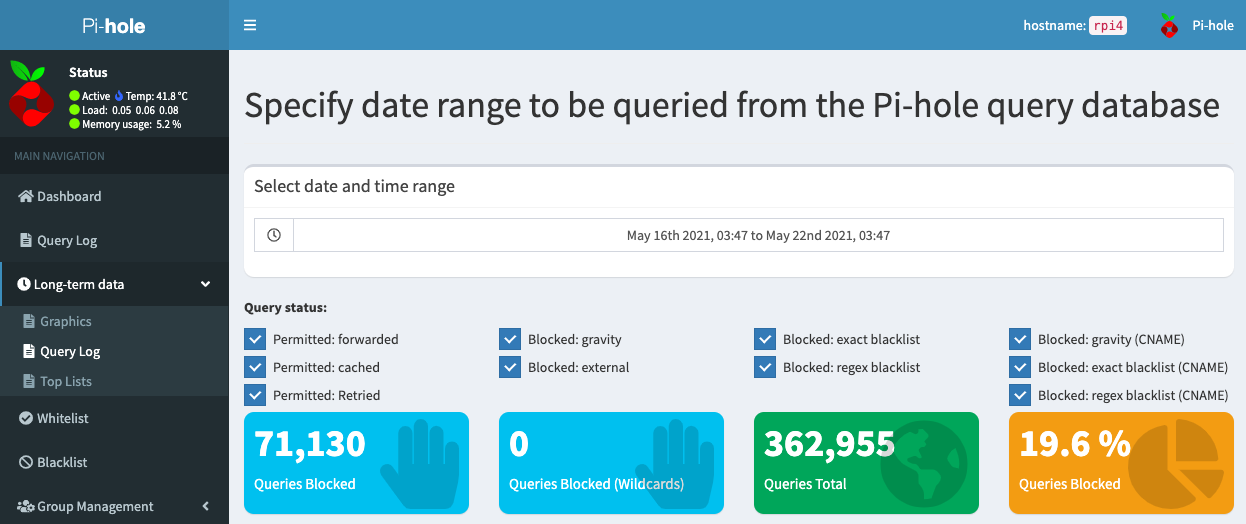The image size is (1246, 524).
Task: Click the 19.6 % Queries Blocked card
Action: [x=1121, y=463]
